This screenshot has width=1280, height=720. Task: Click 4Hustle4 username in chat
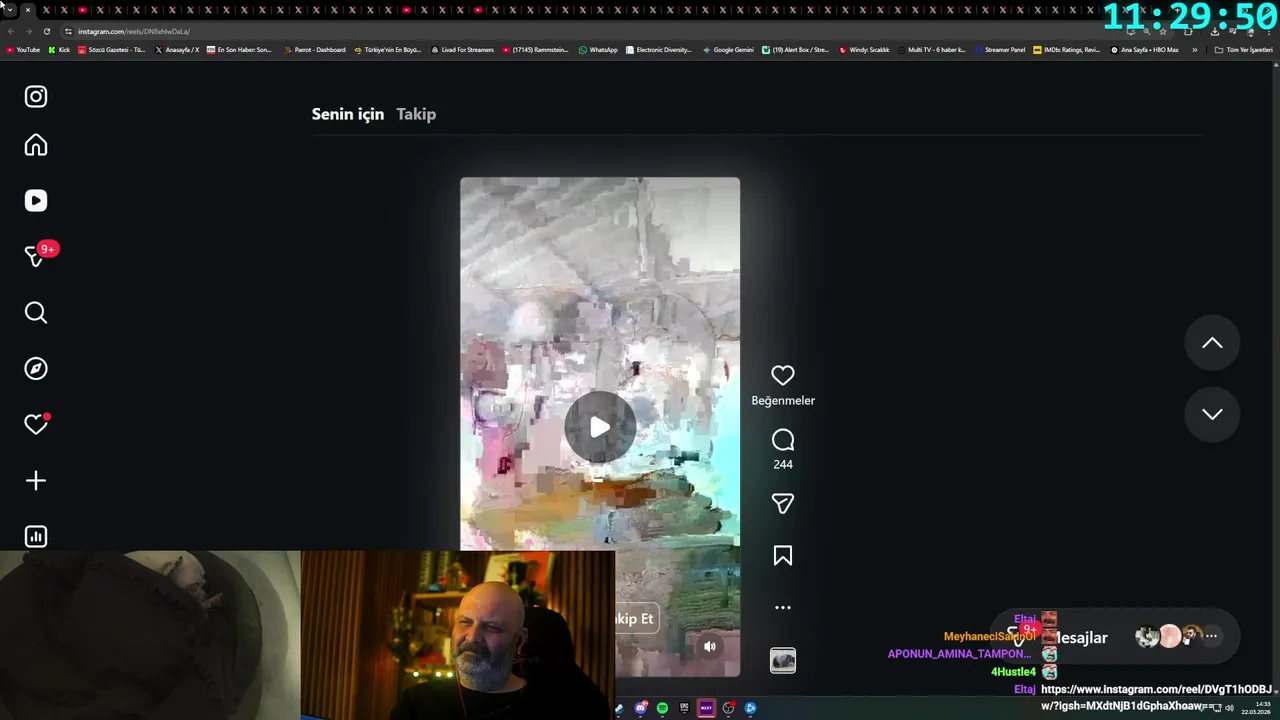tap(1013, 672)
